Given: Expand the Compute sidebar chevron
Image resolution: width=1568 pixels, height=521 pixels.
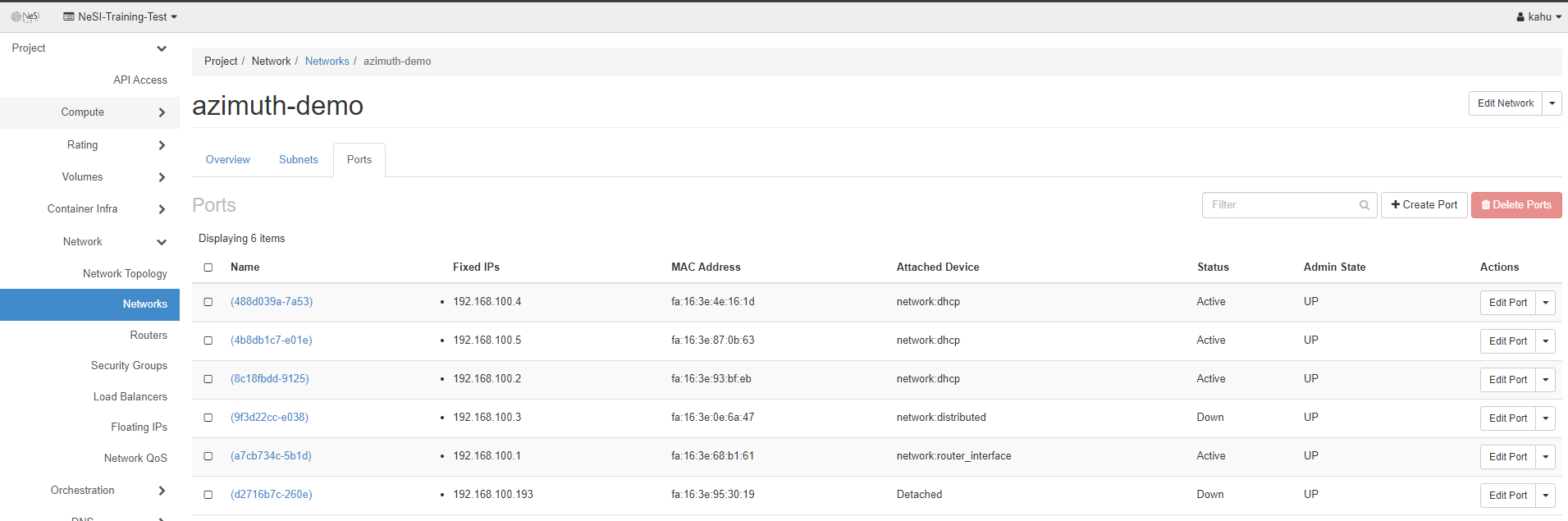Looking at the screenshot, I should click(x=162, y=112).
